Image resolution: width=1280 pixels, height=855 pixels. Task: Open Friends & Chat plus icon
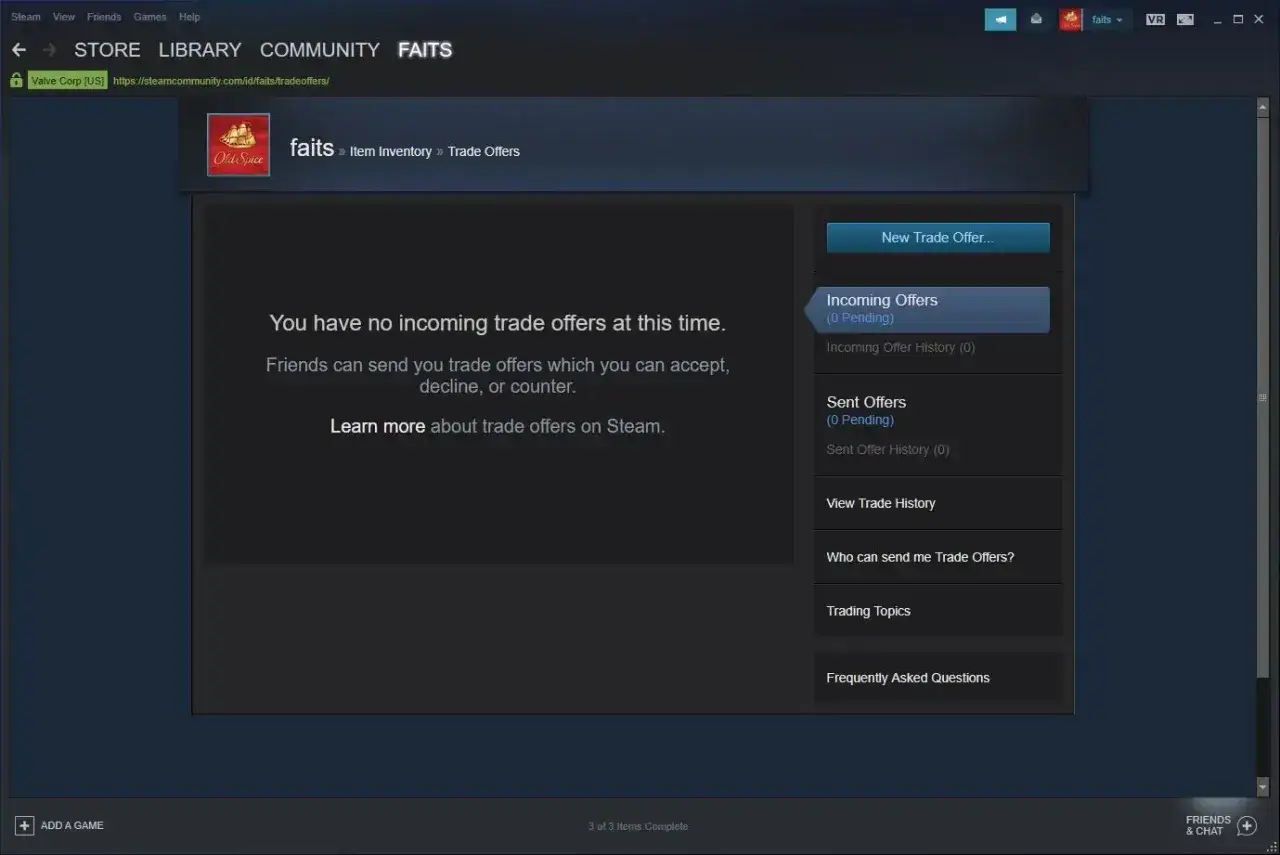[1247, 826]
